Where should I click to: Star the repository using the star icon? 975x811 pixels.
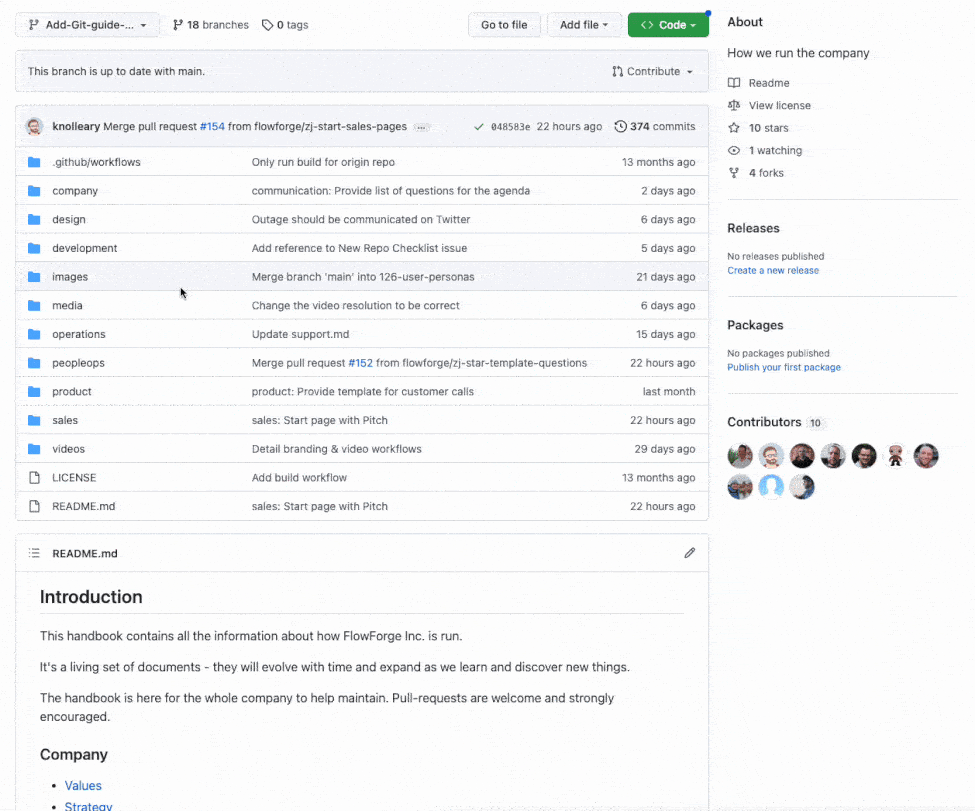click(x=733, y=127)
